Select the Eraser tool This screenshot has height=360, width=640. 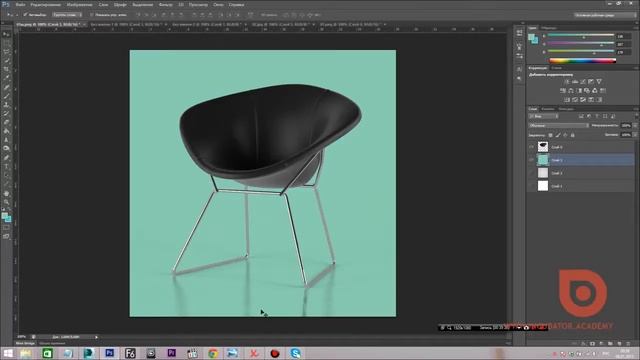(x=7, y=122)
